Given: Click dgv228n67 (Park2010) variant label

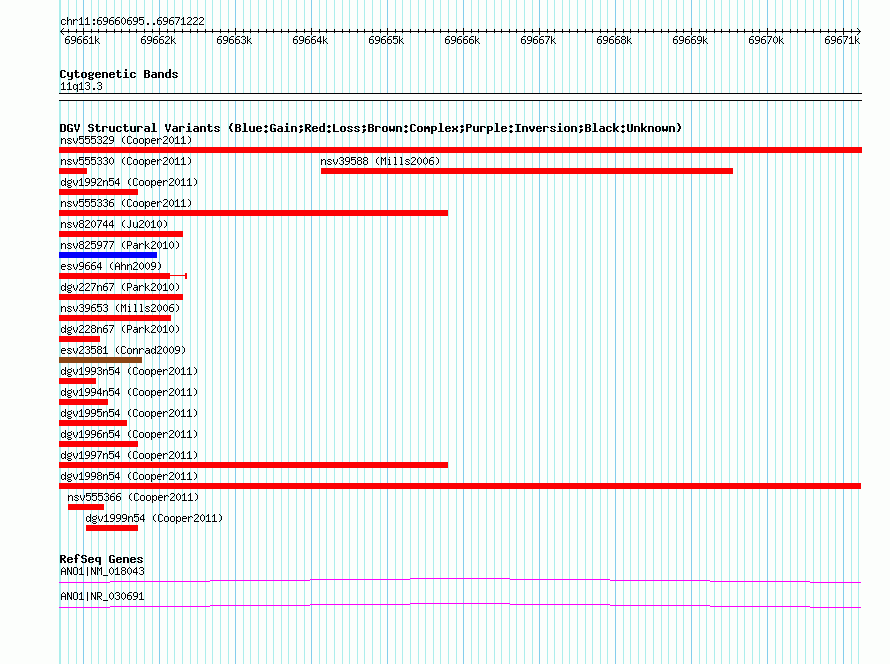Looking at the screenshot, I should [120, 329].
